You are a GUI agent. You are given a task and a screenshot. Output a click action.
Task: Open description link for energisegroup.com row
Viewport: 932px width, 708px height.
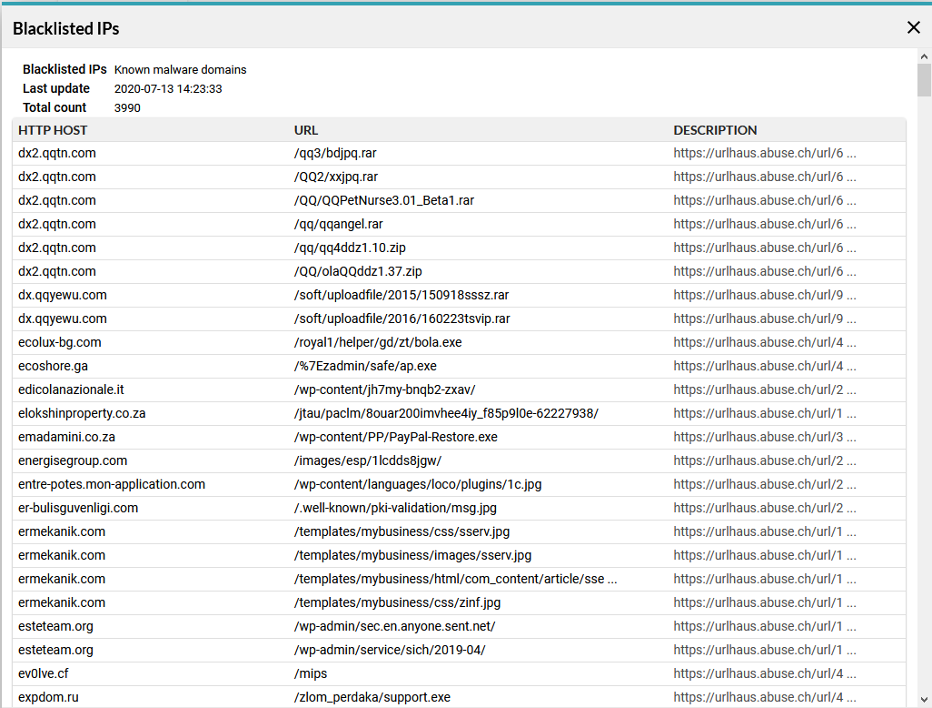click(764, 461)
